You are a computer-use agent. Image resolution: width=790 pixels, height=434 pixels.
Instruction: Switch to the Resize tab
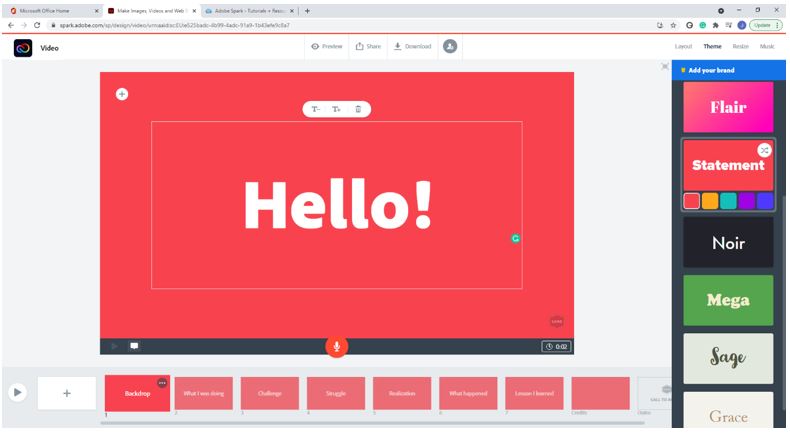click(x=740, y=46)
